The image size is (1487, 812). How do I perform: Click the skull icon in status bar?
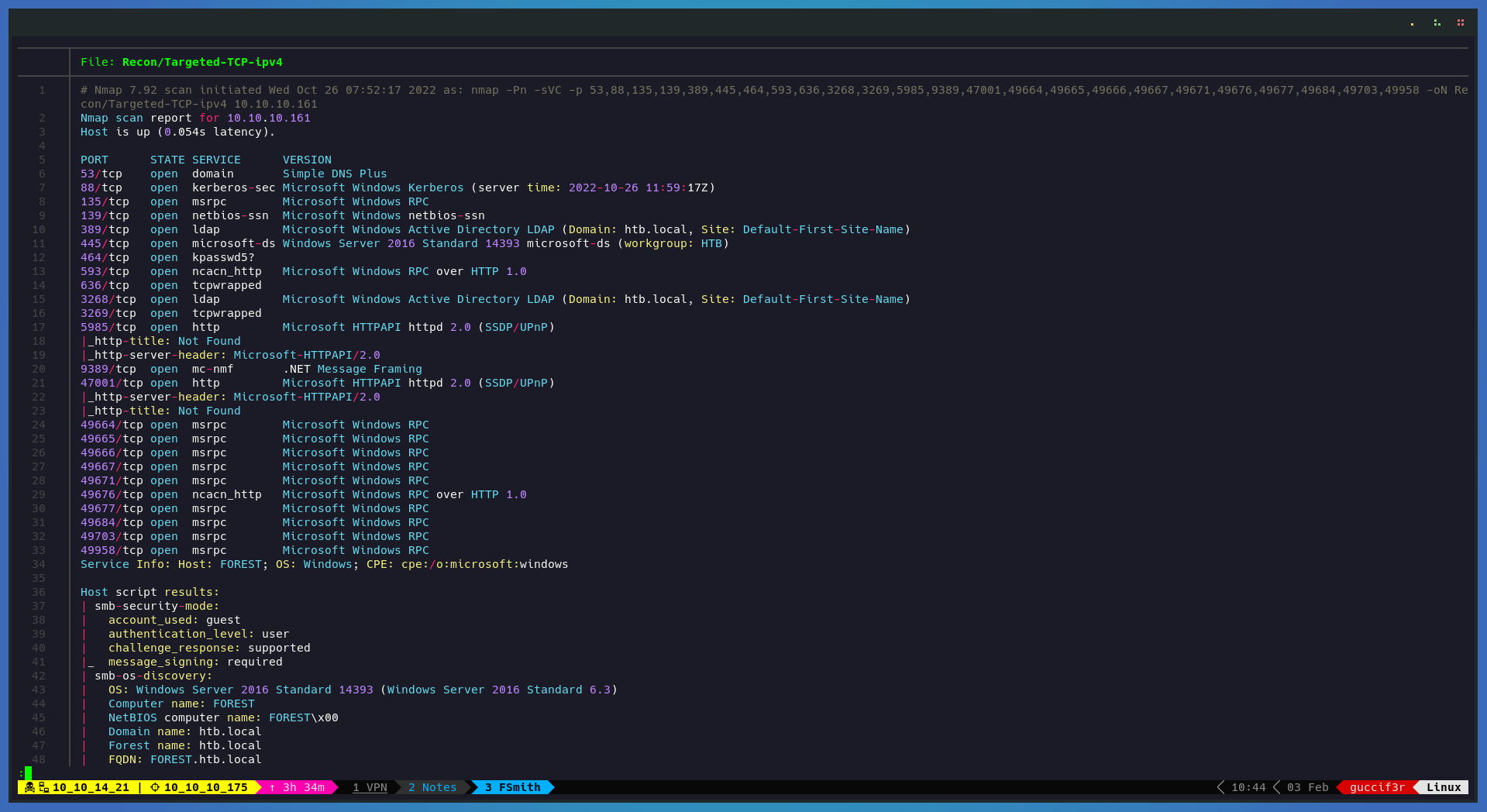(29, 787)
